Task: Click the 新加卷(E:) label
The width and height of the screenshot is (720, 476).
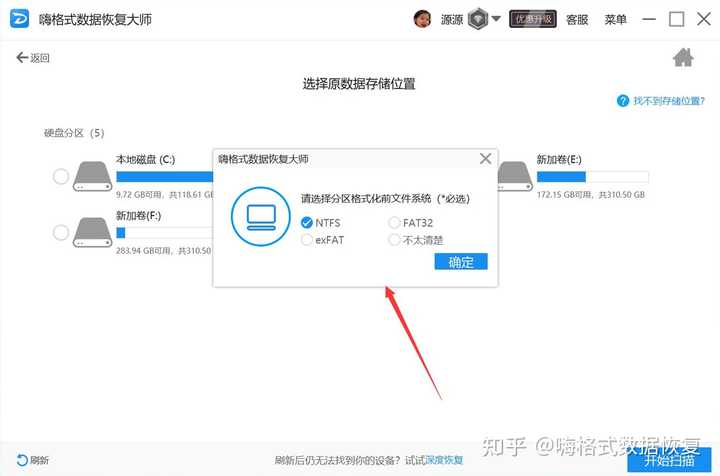Action: [x=559, y=159]
